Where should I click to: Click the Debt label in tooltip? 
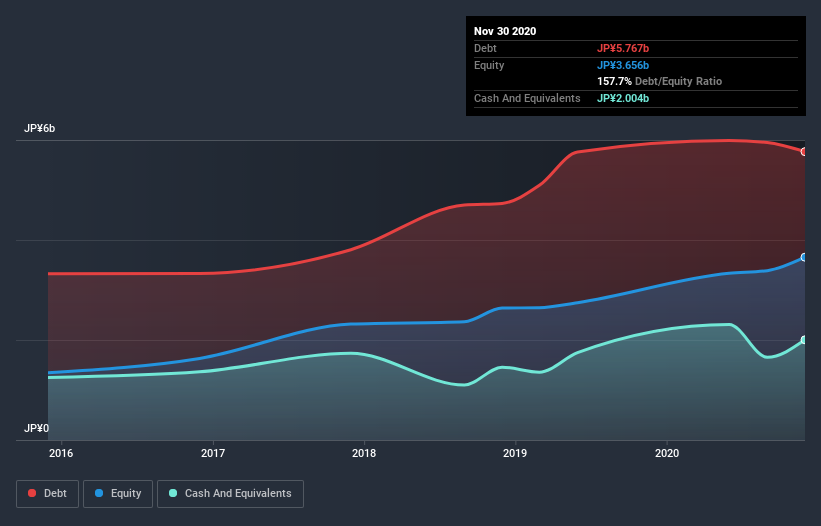click(x=485, y=48)
